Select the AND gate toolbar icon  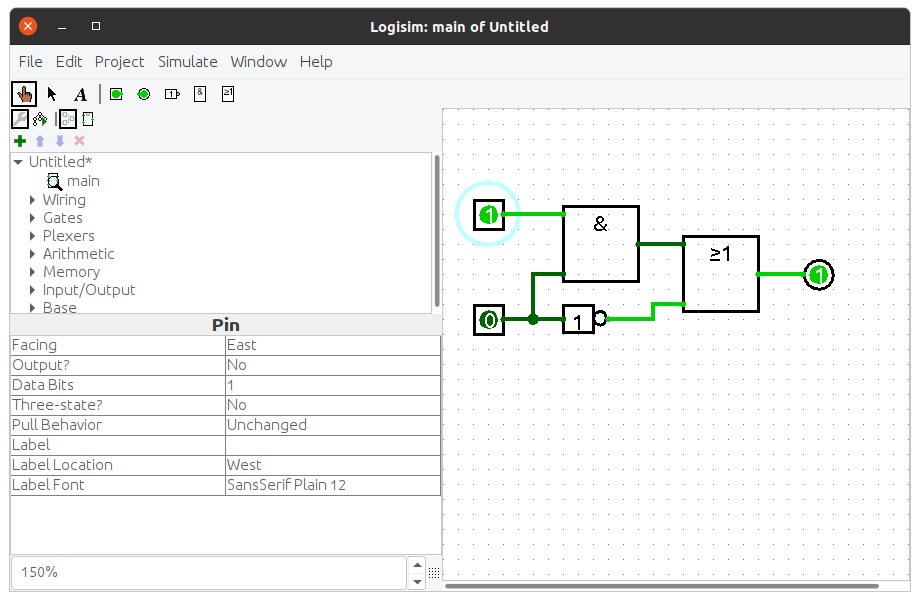click(200, 94)
